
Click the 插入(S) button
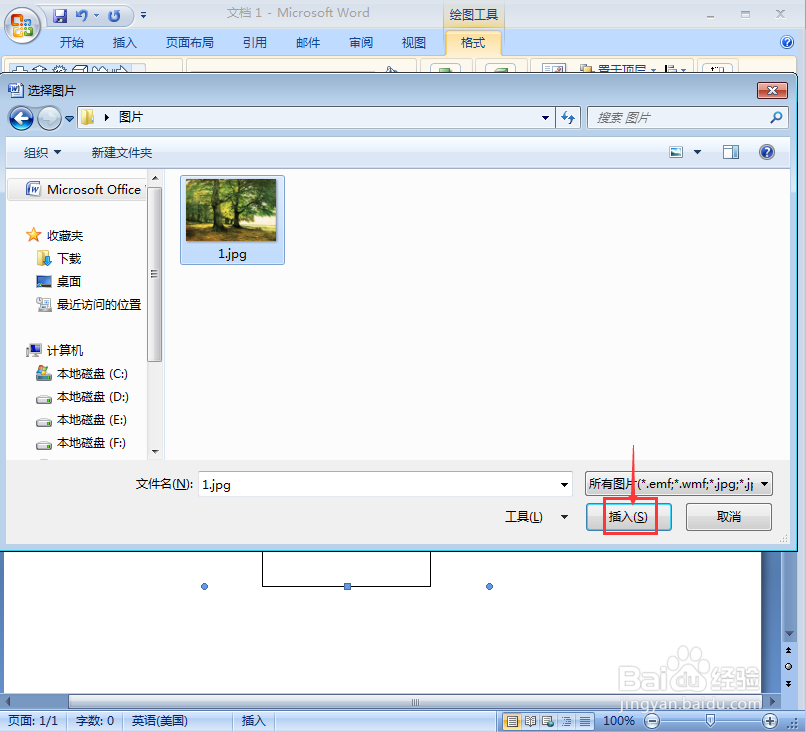coord(629,517)
